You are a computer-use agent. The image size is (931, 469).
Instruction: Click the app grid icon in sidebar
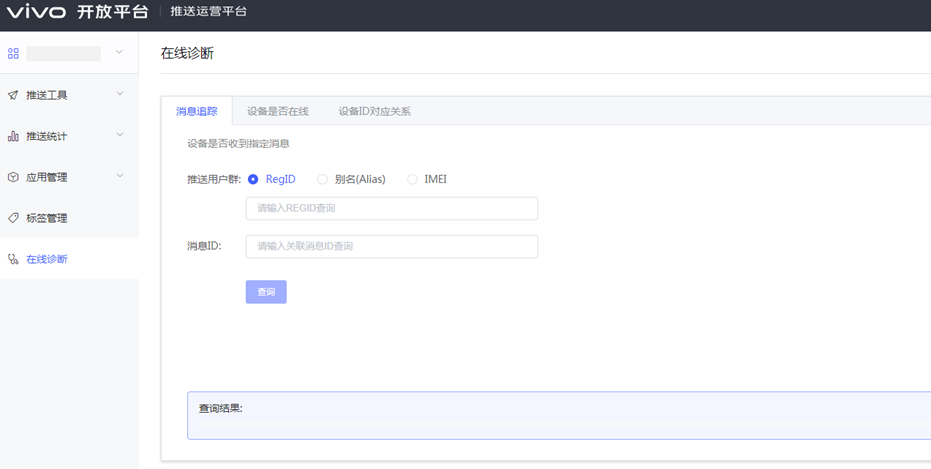(13, 53)
